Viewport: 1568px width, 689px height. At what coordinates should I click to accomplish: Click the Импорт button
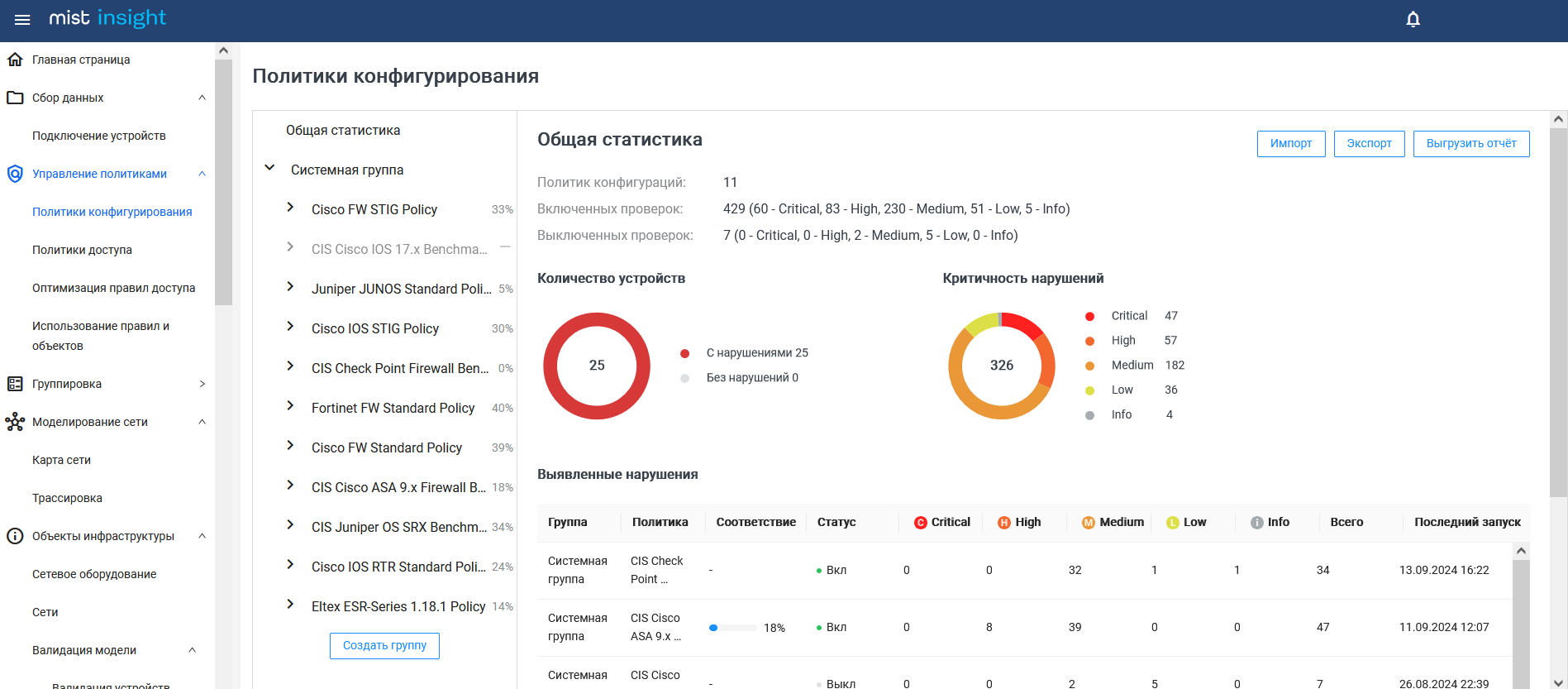pyautogui.click(x=1291, y=144)
